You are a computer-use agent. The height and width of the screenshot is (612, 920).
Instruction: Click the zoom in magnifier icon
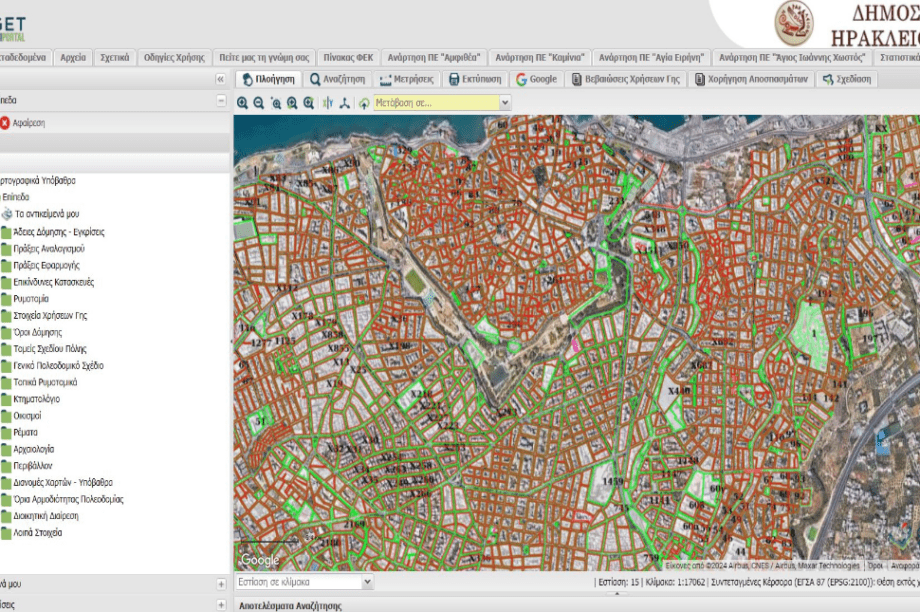tap(243, 103)
